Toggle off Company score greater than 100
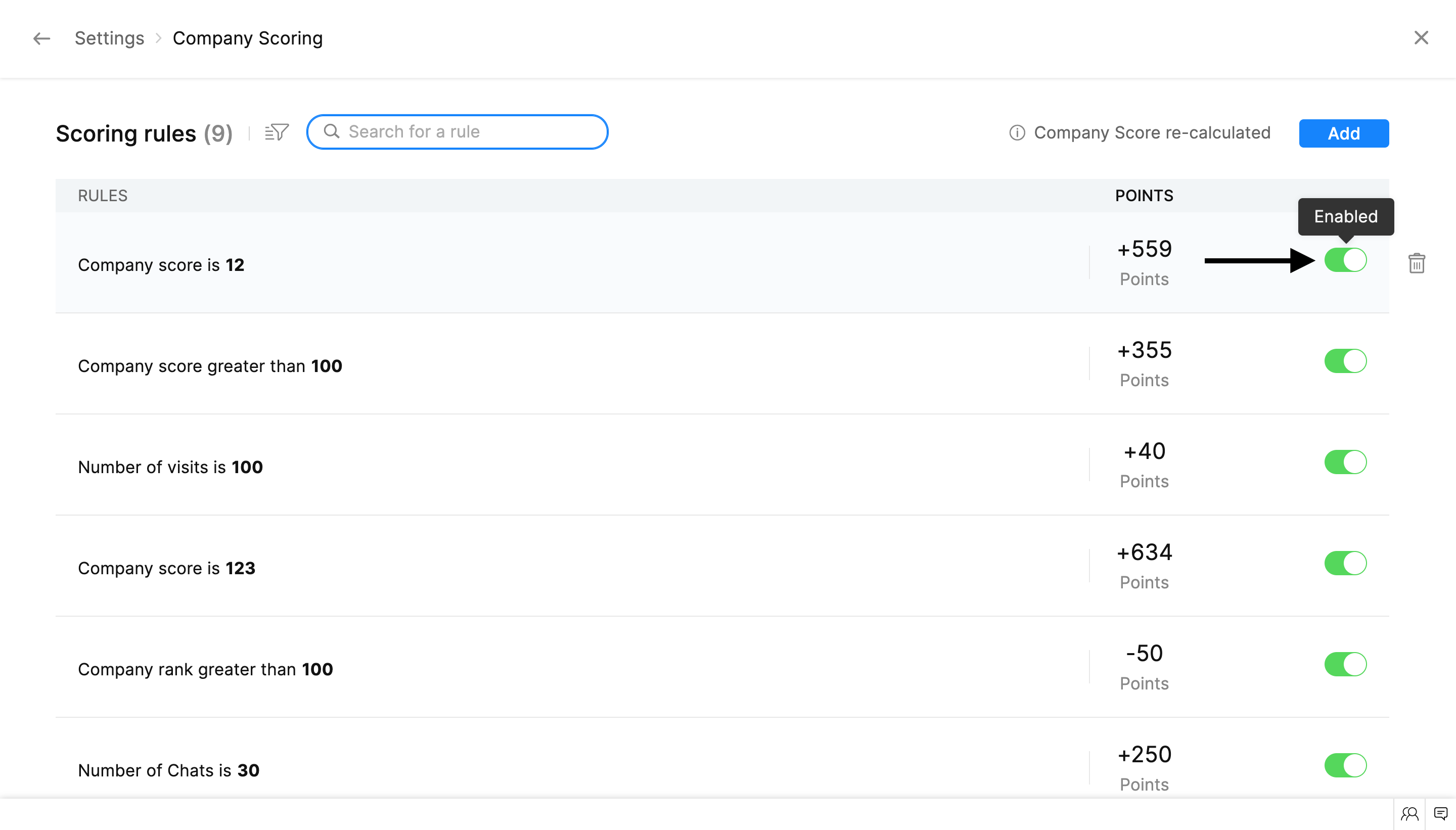 click(x=1345, y=361)
